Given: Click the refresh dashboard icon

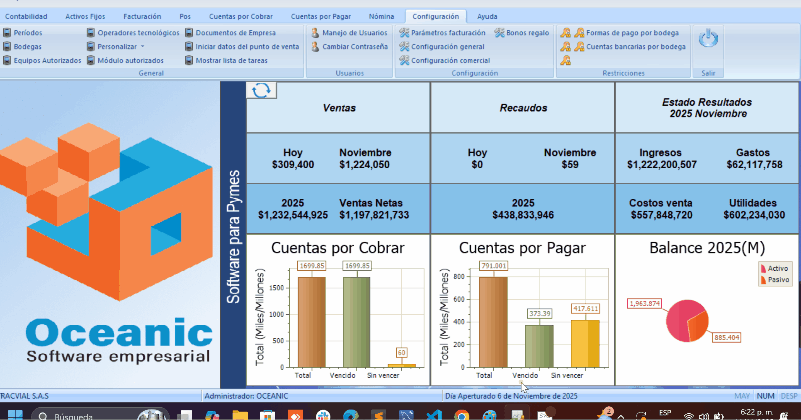Looking at the screenshot, I should pos(261,91).
